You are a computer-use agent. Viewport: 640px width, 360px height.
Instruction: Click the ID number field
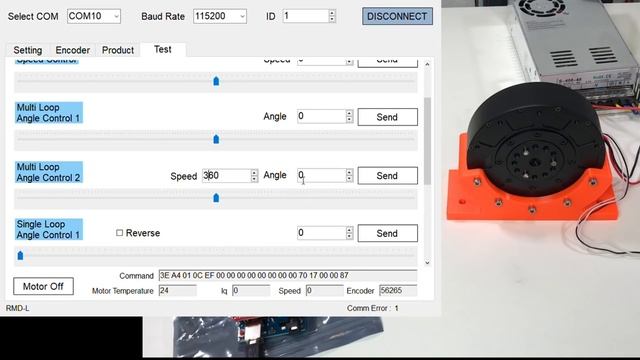(305, 16)
